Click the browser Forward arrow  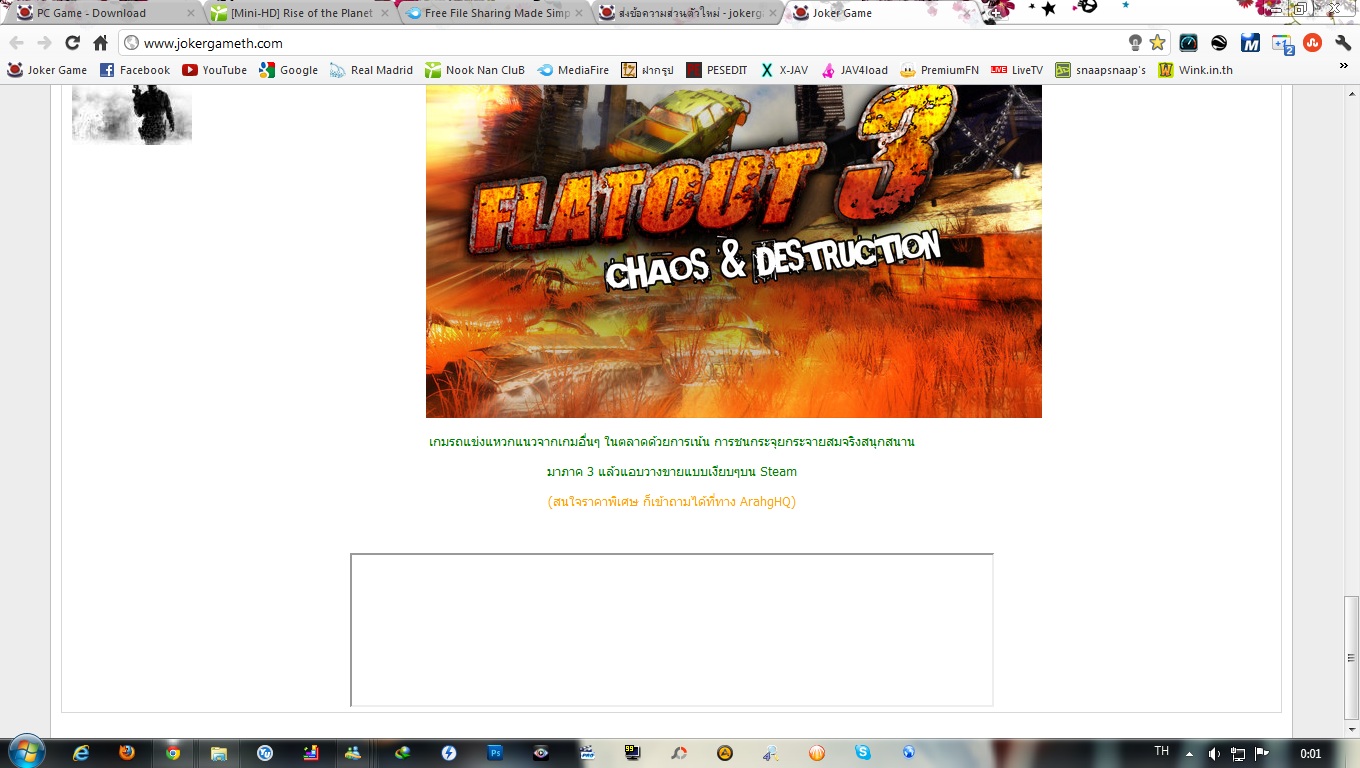[44, 43]
